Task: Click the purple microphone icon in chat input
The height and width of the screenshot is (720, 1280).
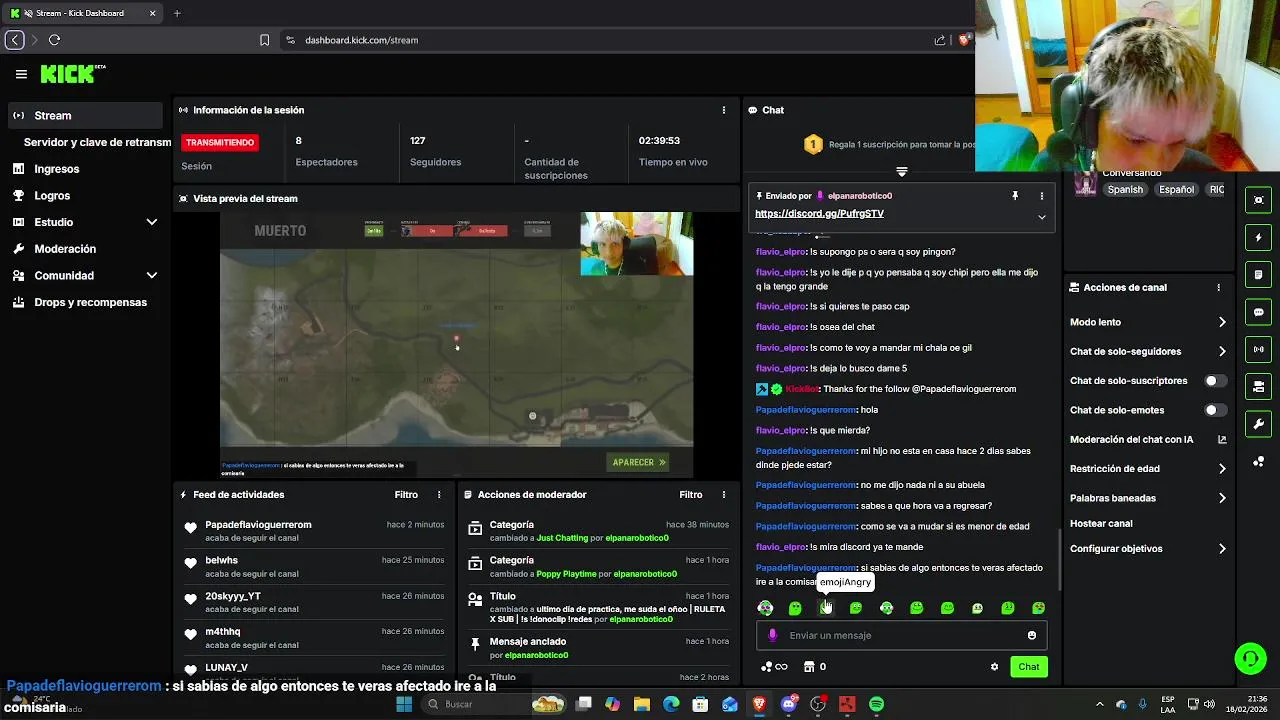Action: [772, 635]
